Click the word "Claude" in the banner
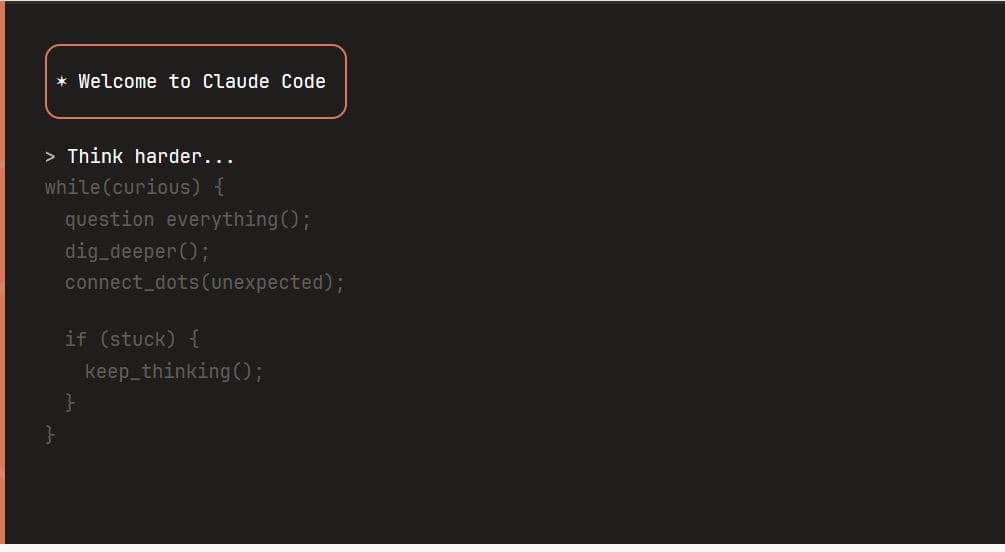The width and height of the screenshot is (1005, 552). pyautogui.click(x=236, y=82)
